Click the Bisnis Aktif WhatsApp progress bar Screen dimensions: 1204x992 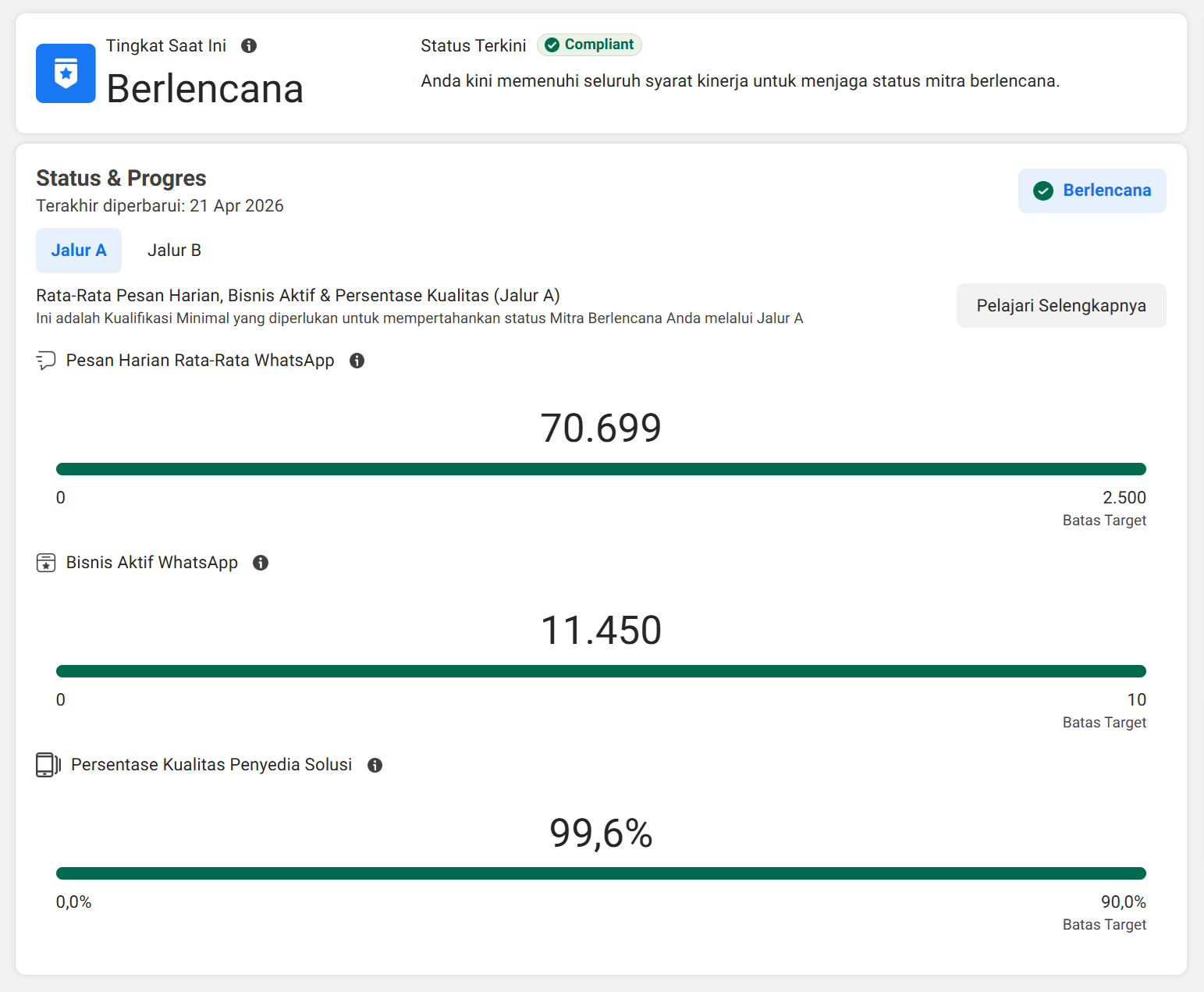pos(601,670)
